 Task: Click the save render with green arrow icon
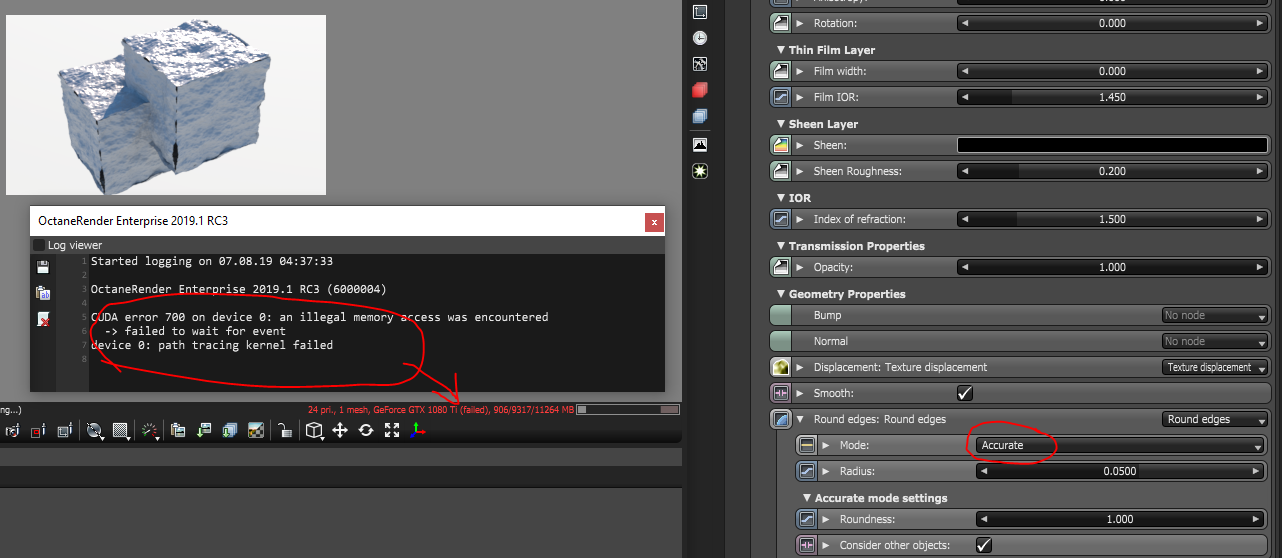[x=204, y=431]
